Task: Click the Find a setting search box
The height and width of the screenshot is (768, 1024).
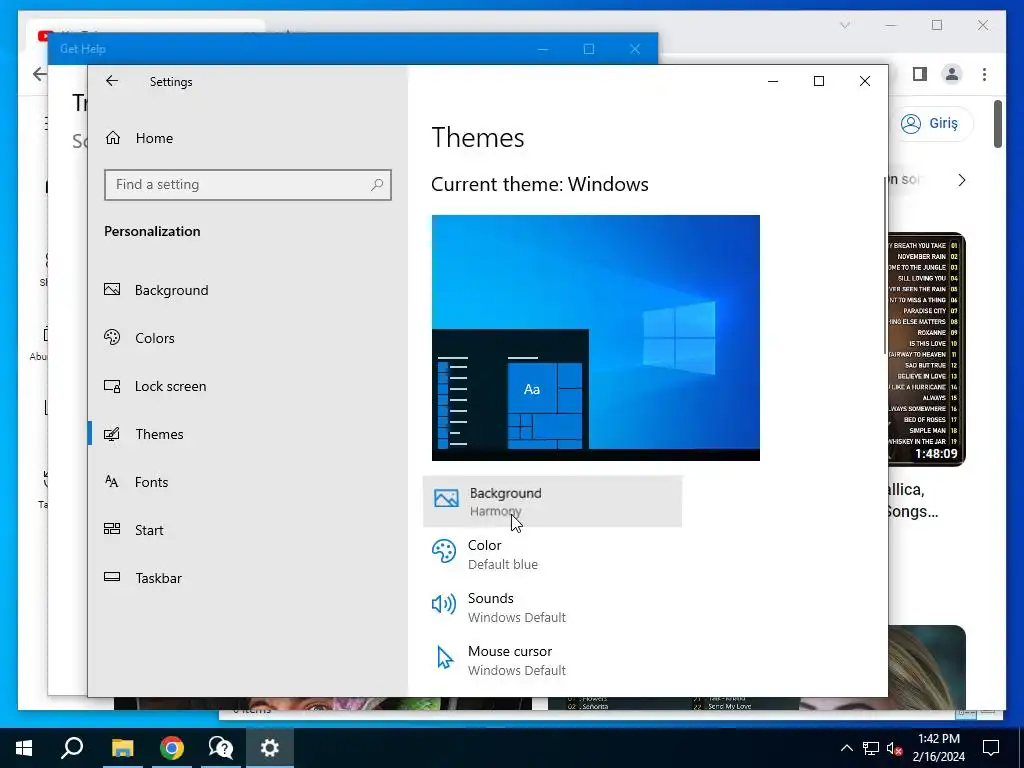Action: tap(248, 185)
